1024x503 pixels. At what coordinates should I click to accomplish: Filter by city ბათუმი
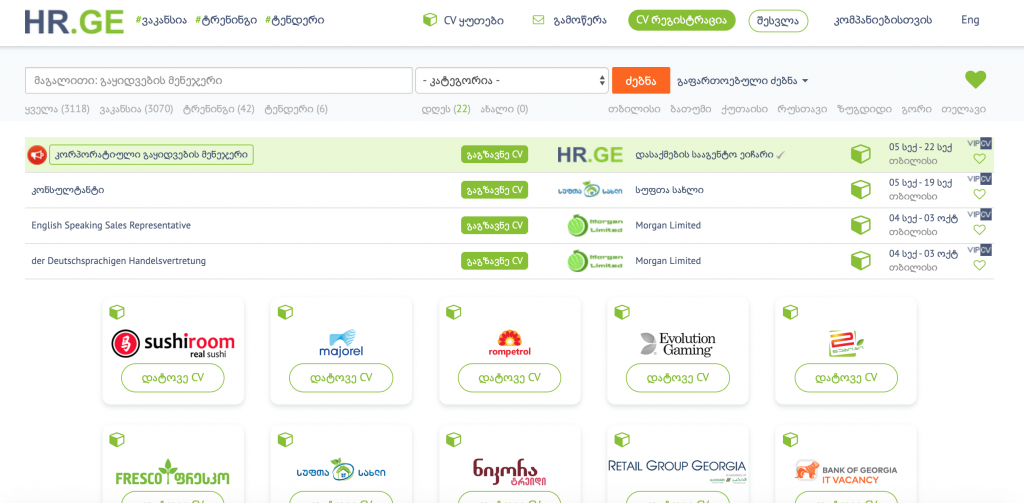690,109
